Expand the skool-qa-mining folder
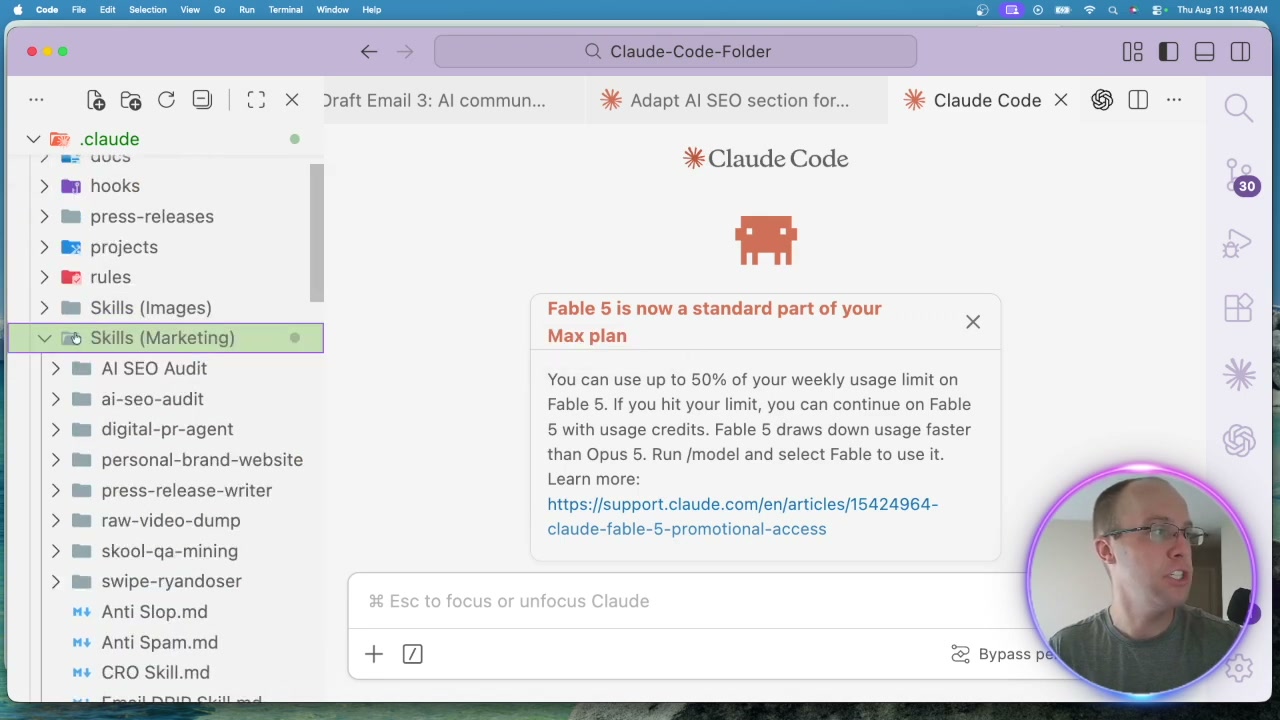This screenshot has width=1280, height=720. point(55,551)
